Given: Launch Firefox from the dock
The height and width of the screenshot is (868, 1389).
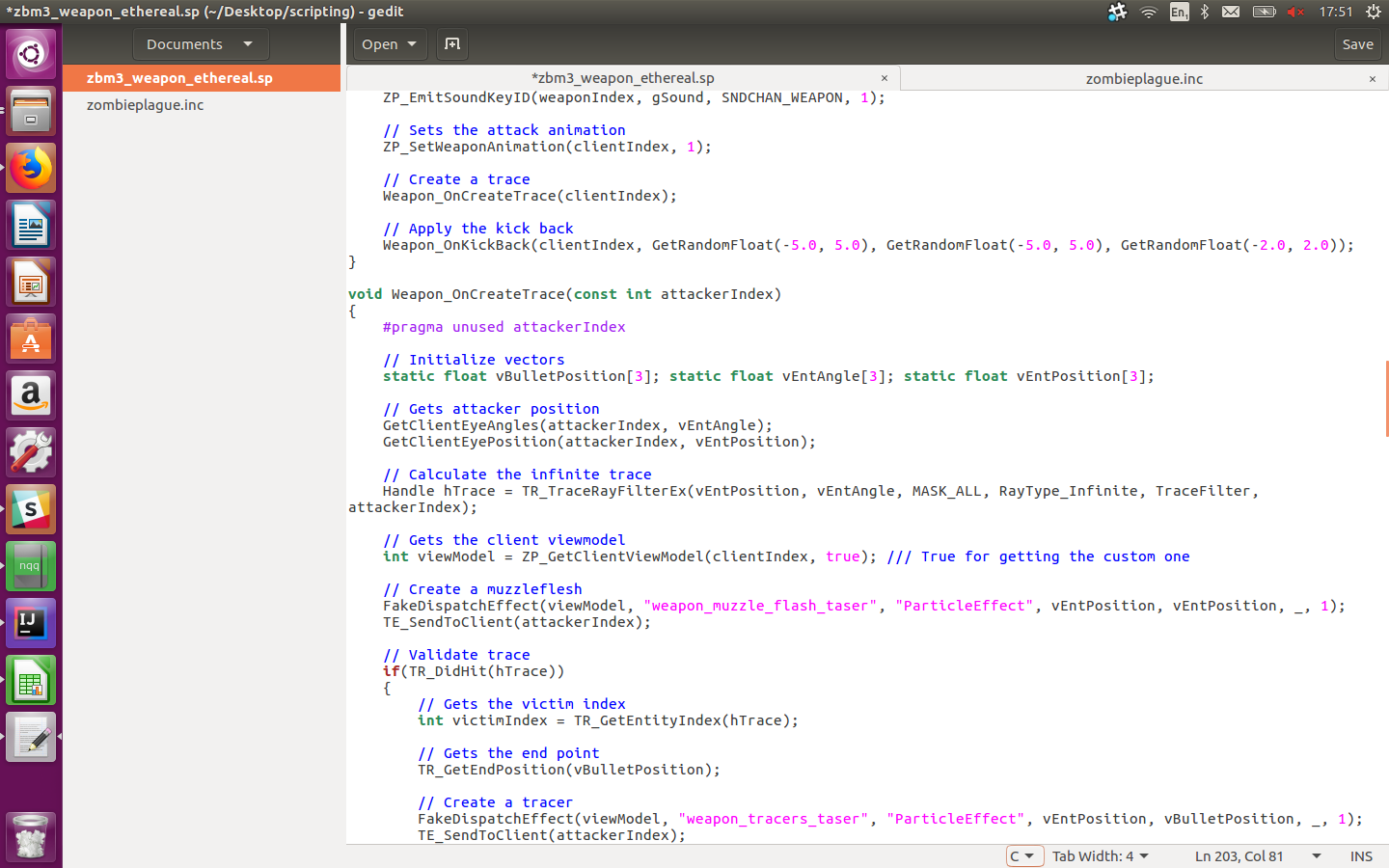Looking at the screenshot, I should (x=31, y=168).
